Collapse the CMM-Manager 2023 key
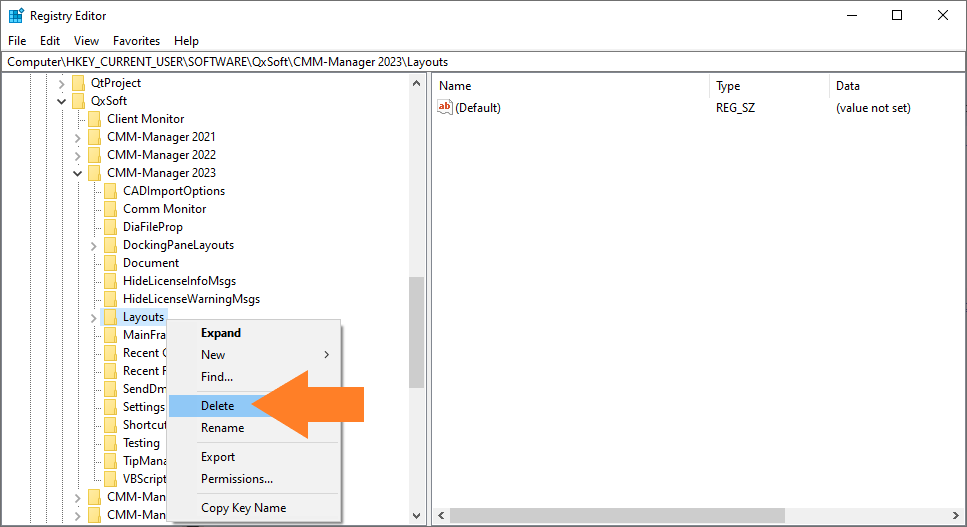 click(x=78, y=173)
